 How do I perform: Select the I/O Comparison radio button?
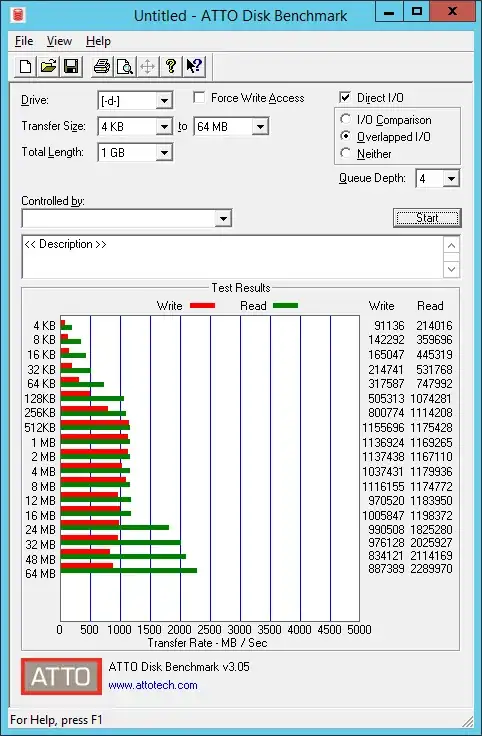coord(345,119)
